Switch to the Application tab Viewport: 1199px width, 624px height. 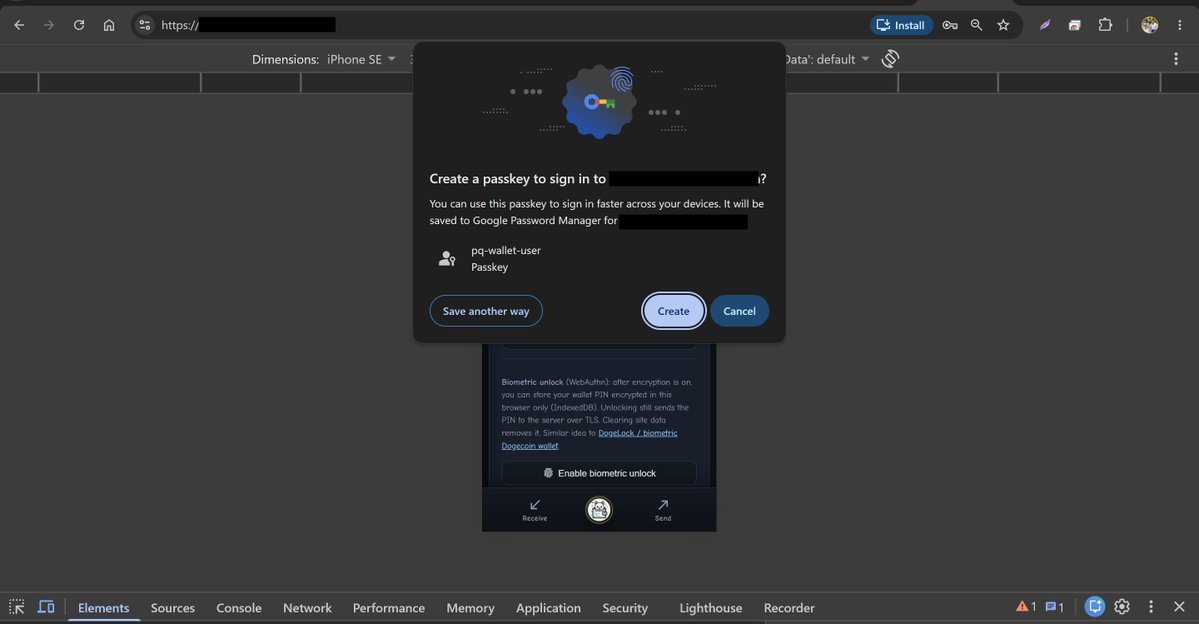548,608
